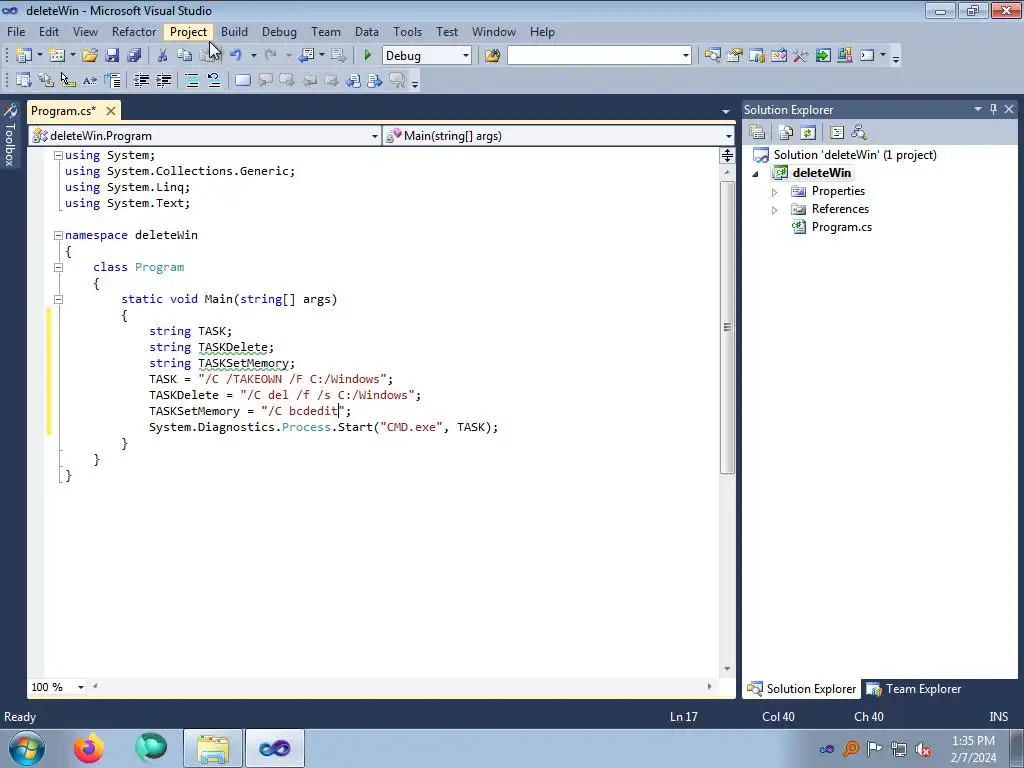Toggle a bookmark on the current line
Screen dimensions: 1024x768
tap(242, 80)
